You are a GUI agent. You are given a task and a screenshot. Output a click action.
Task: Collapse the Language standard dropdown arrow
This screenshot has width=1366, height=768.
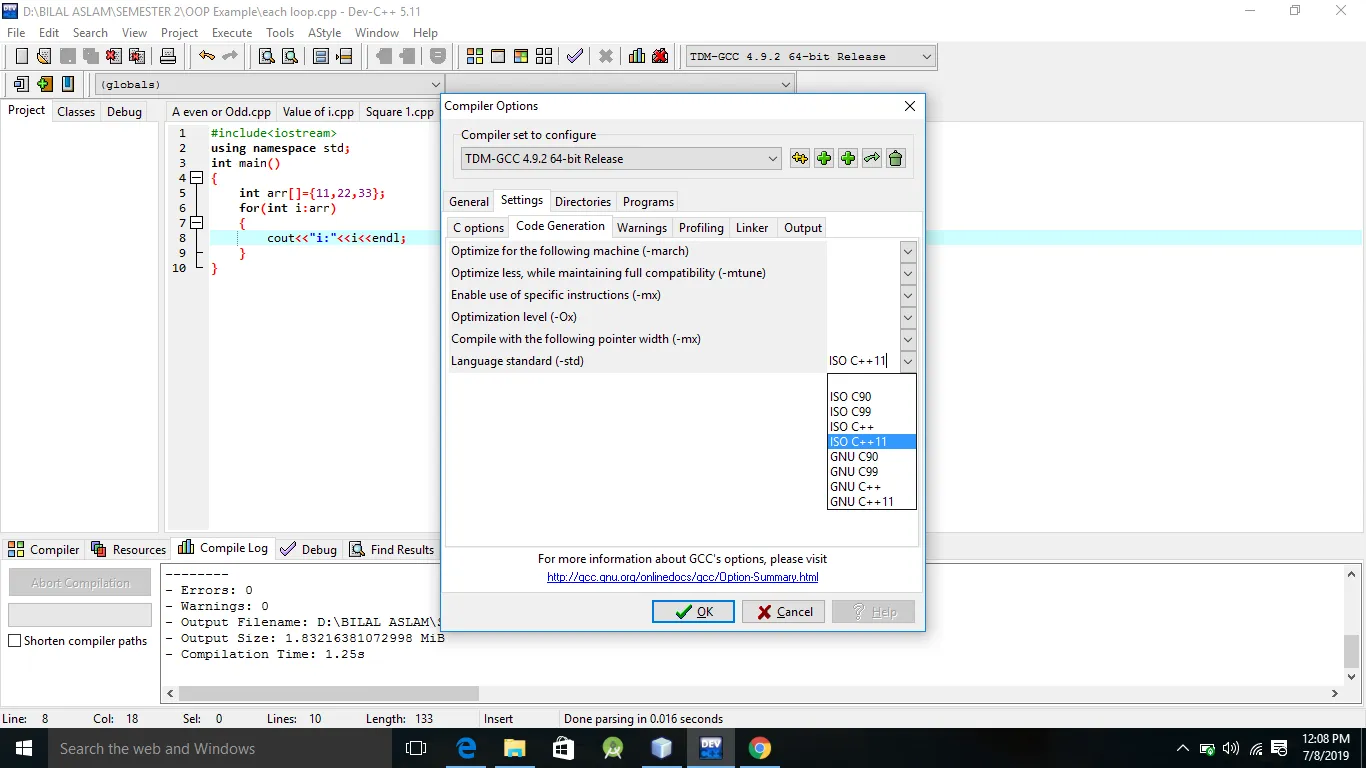pos(908,361)
